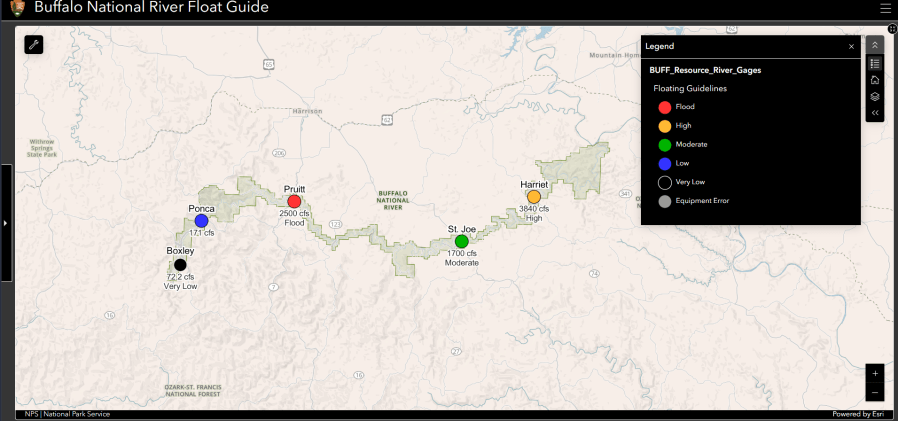Viewport: 898px width, 421px height.
Task: Click the route 341 shield near the legend
Action: [x=625, y=194]
